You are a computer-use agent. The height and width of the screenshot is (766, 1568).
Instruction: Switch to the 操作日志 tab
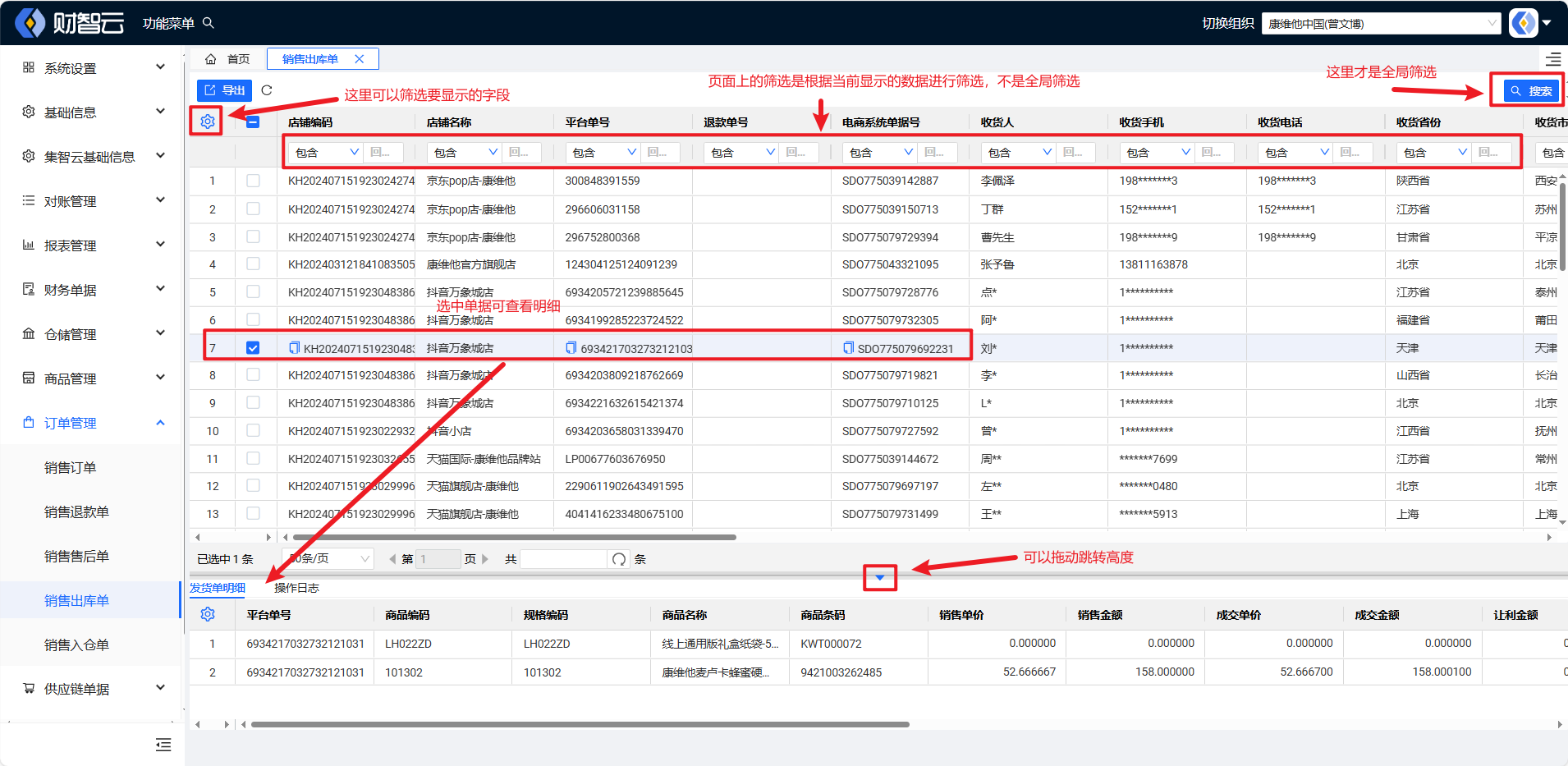296,588
